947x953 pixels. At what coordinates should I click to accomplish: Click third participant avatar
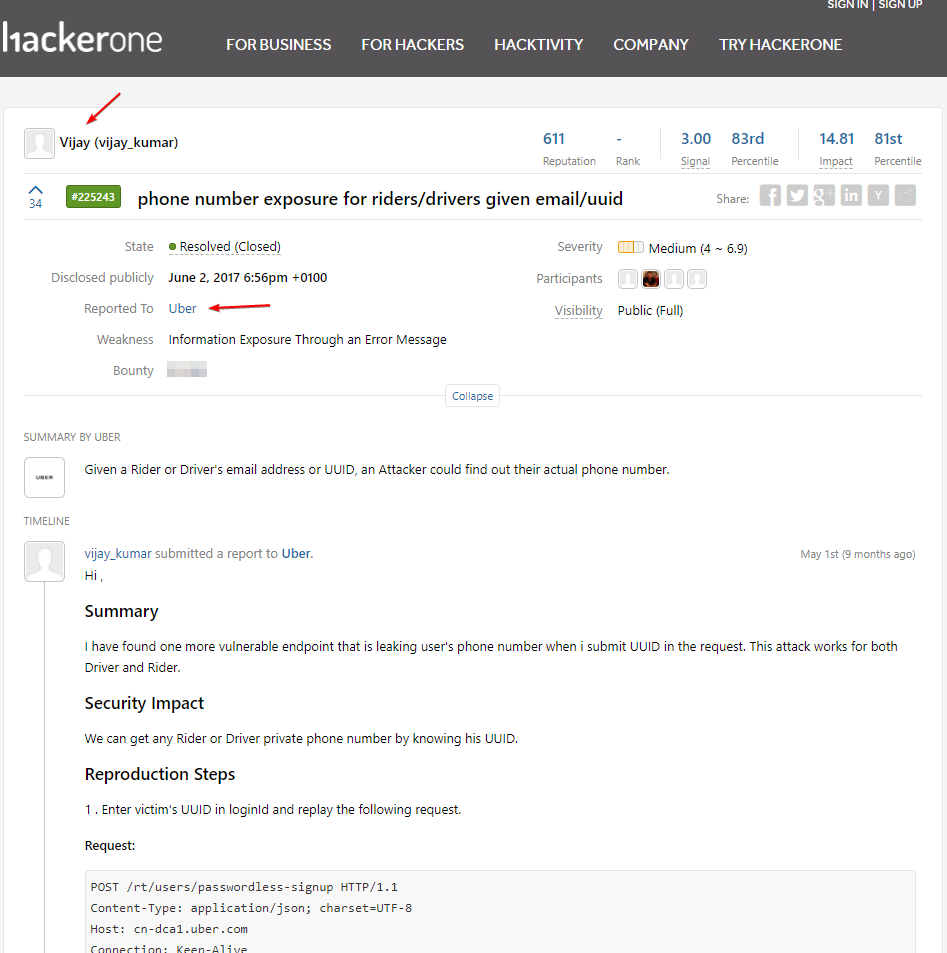pos(673,279)
